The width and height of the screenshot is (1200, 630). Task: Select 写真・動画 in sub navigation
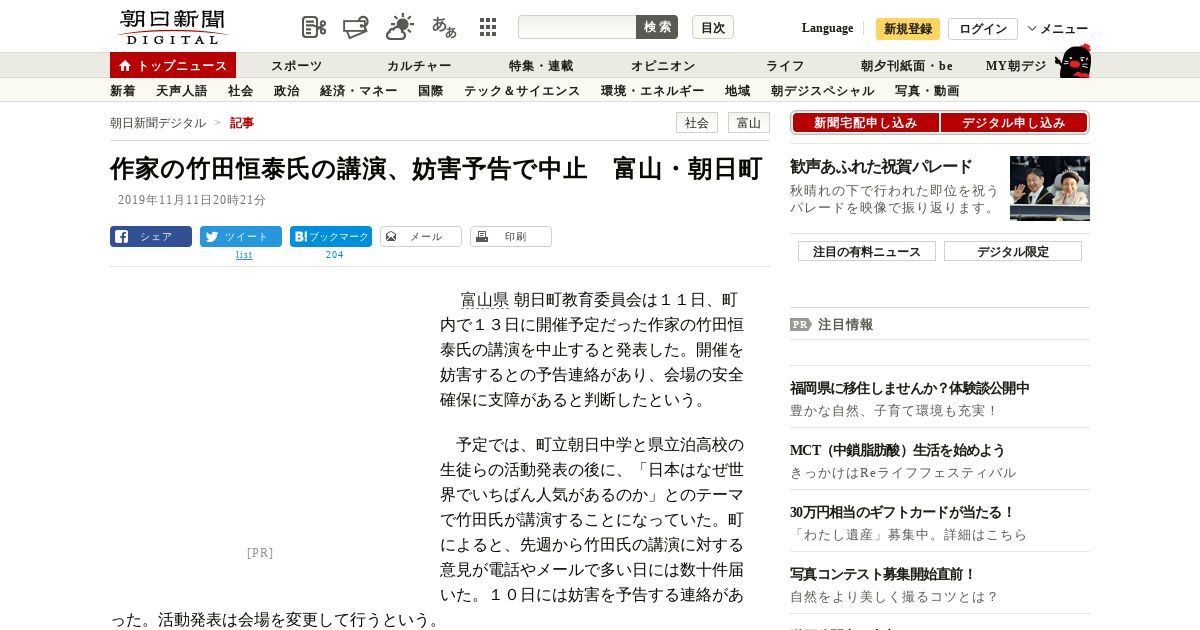point(927,90)
